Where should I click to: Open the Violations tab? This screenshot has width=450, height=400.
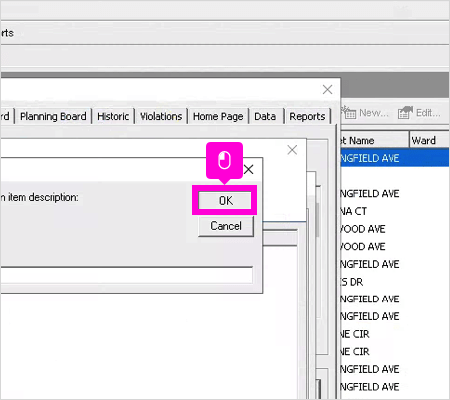(161, 116)
